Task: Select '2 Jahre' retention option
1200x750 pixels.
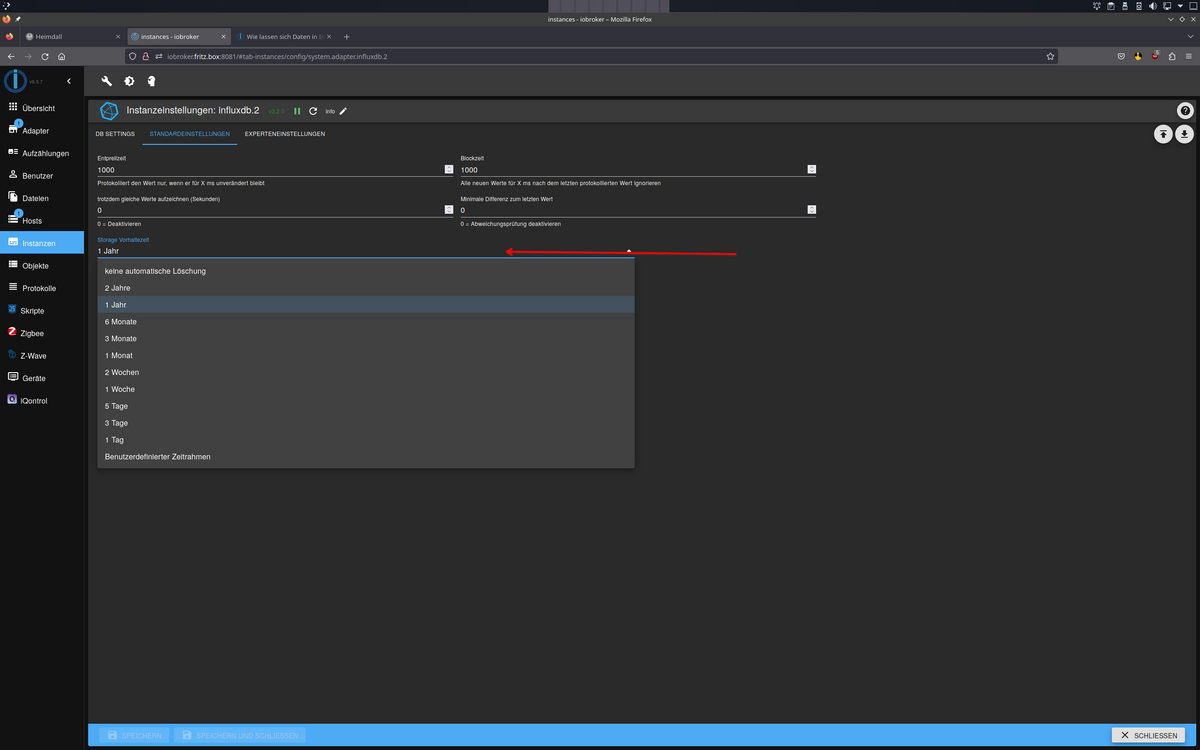Action: [366, 288]
